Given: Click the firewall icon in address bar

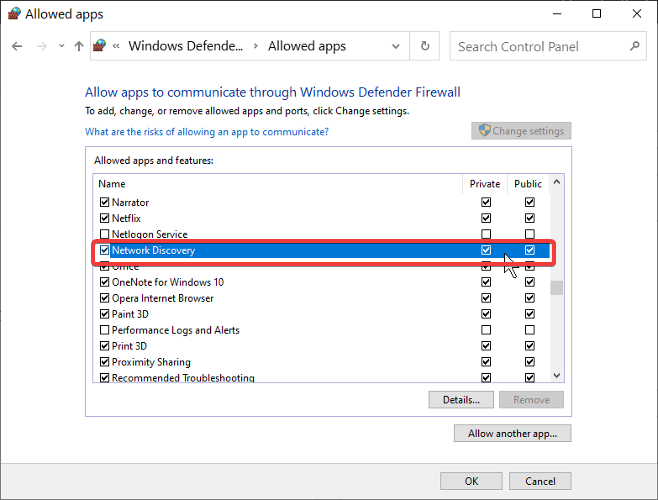Looking at the screenshot, I should pos(100,46).
